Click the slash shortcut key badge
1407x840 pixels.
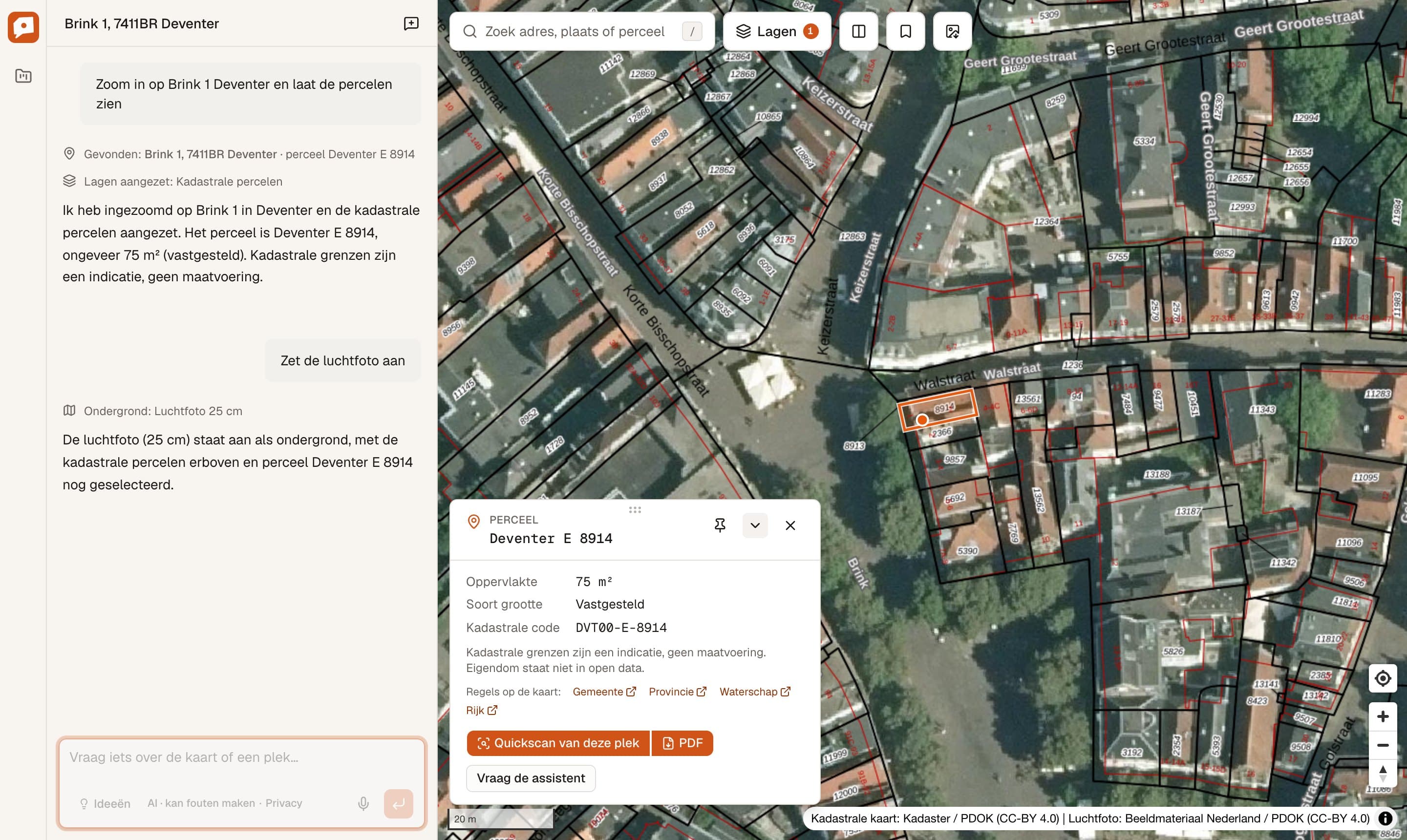coord(692,31)
